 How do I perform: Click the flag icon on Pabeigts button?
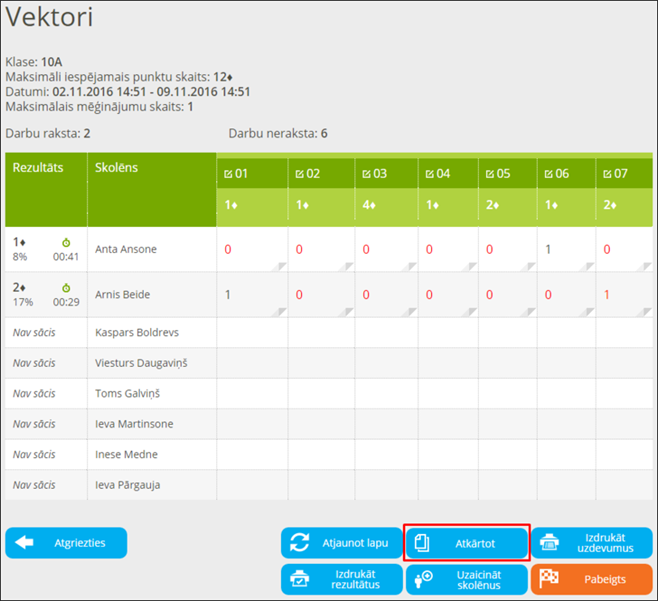point(549,580)
